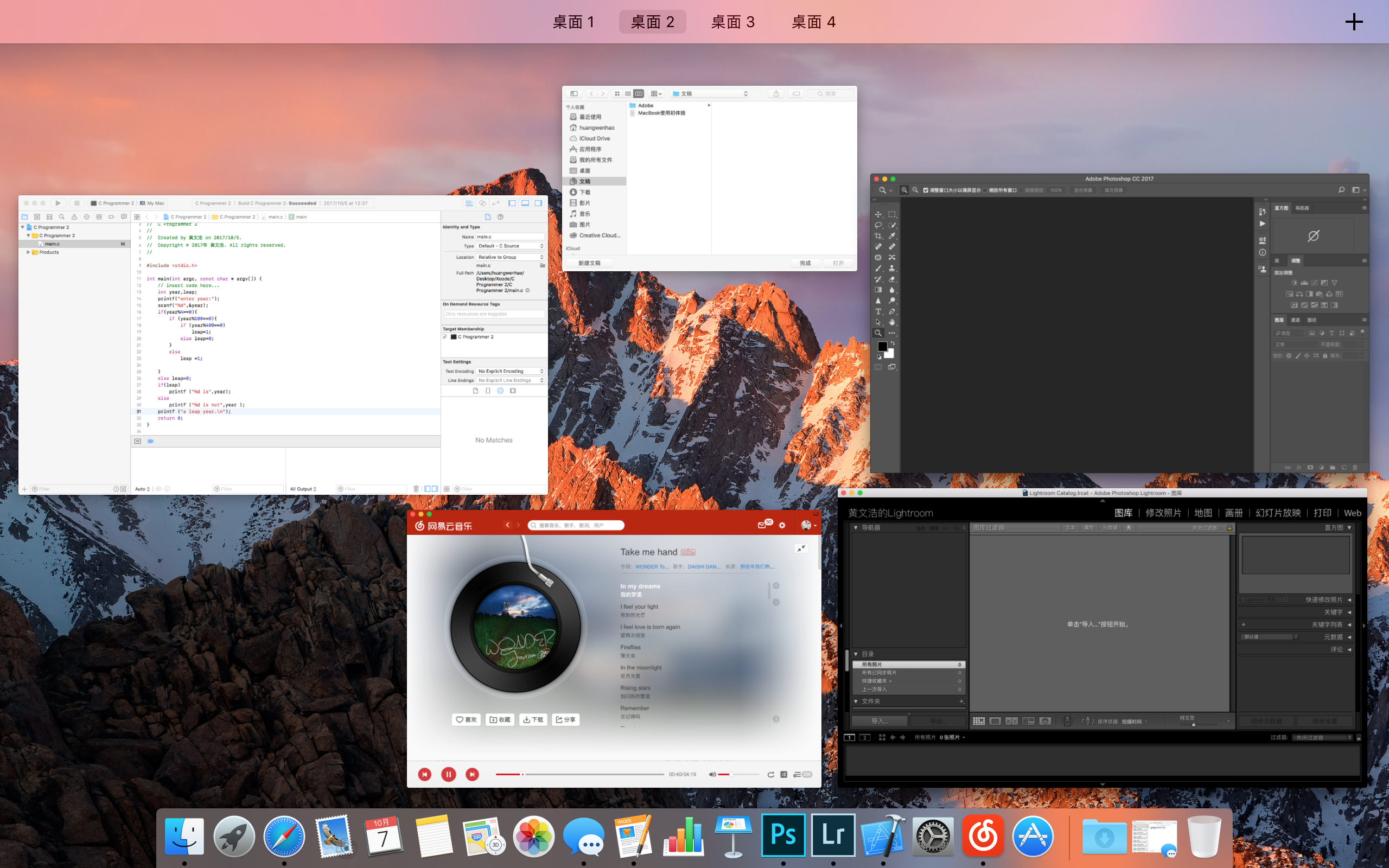This screenshot has width=1389, height=868.
Task: Toggle the Xcode utilities panel button
Action: (538, 203)
